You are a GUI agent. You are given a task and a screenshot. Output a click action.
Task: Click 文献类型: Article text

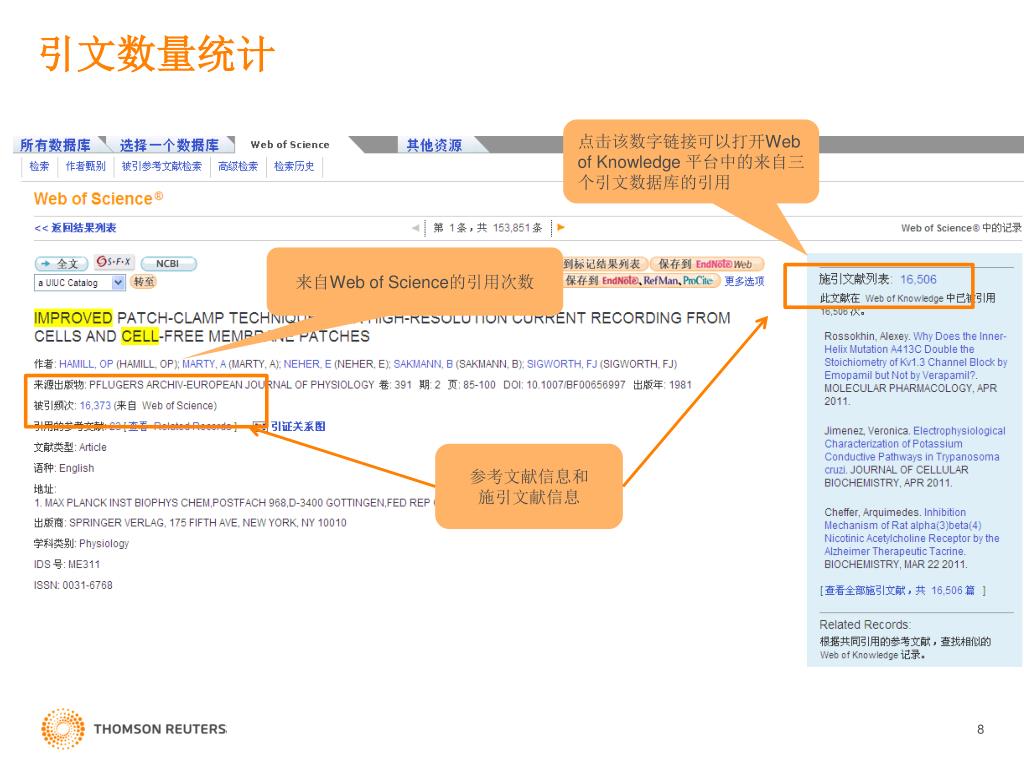[x=70, y=448]
